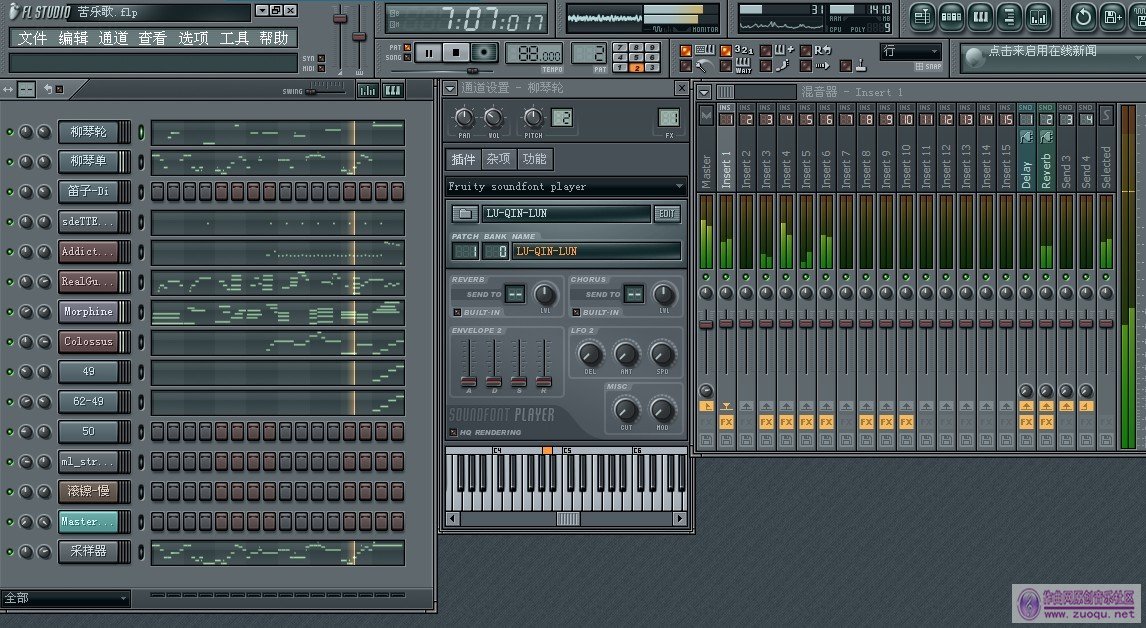The height and width of the screenshot is (628, 1146).
Task: Toggle typing keyboard to piano LED
Action: pos(685,50)
